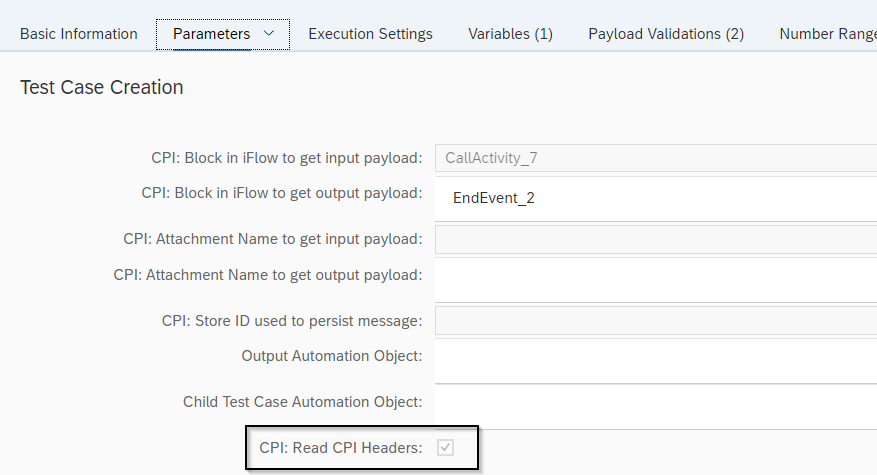Click the 'CPI: Read CPI Headers' label
The height and width of the screenshot is (475, 877).
pyautogui.click(x=340, y=448)
